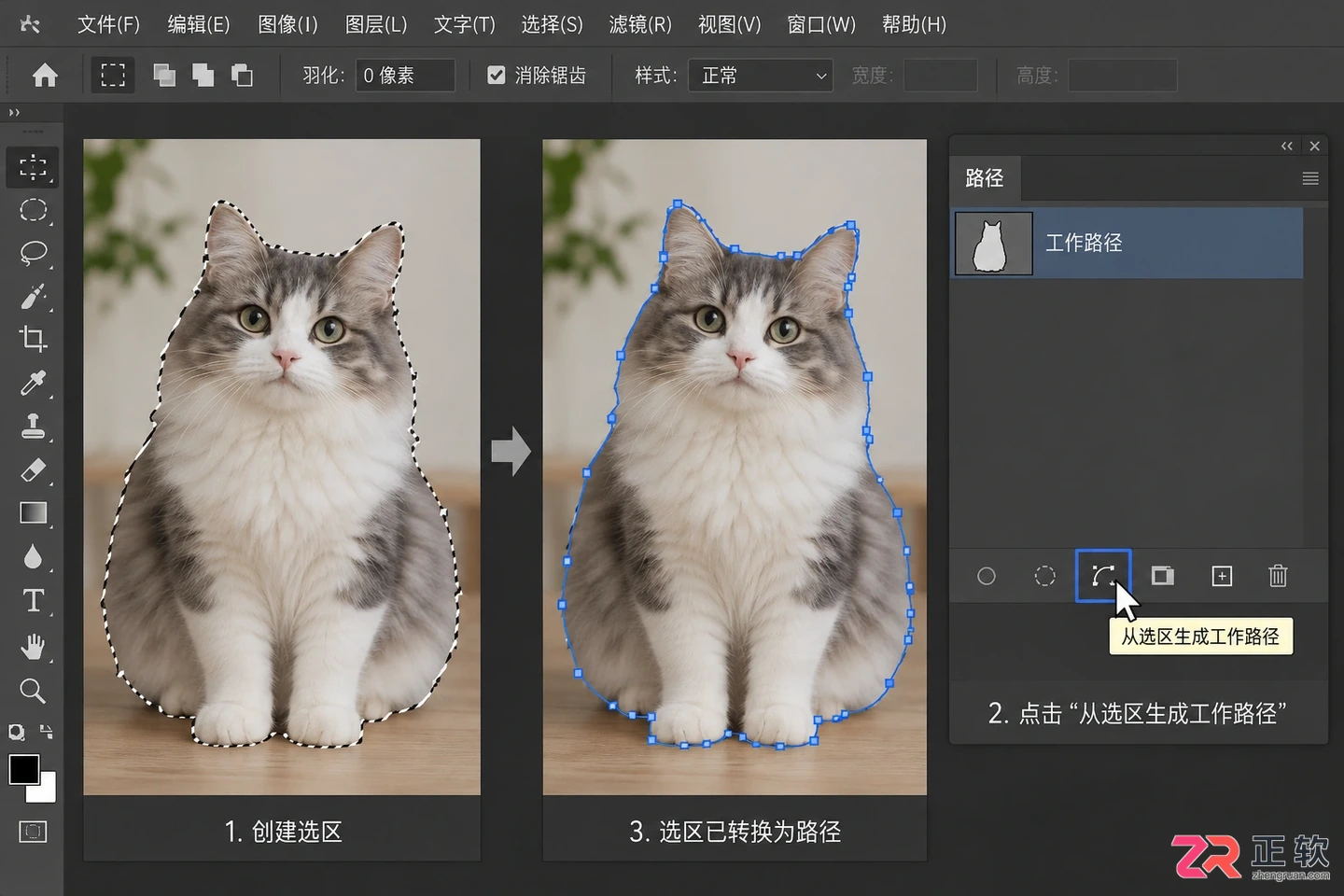Toggle the 消除锯齿 checkbox
This screenshot has height=896, width=1344.
pos(497,75)
